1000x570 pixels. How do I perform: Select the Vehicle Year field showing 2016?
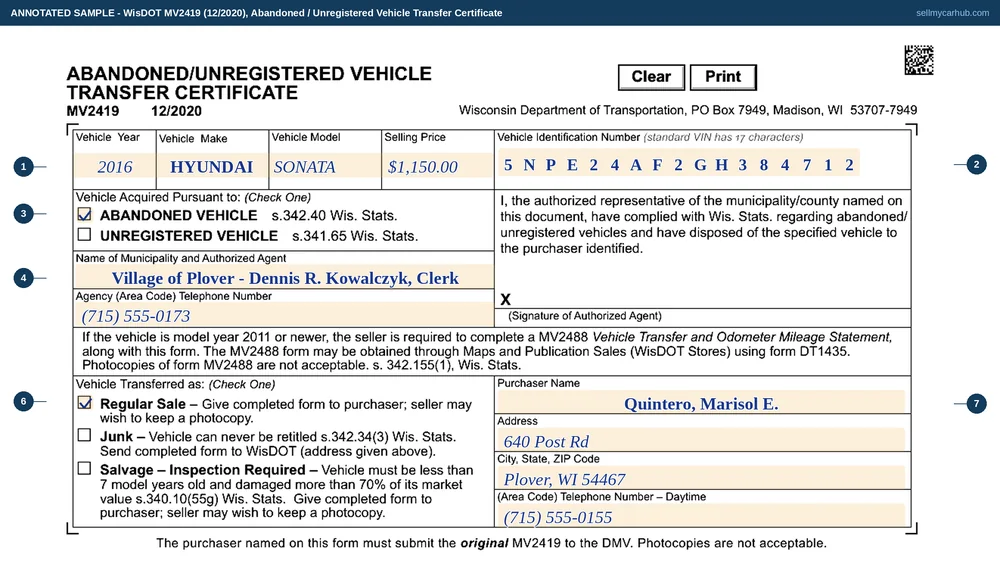pyautogui.click(x=115, y=166)
